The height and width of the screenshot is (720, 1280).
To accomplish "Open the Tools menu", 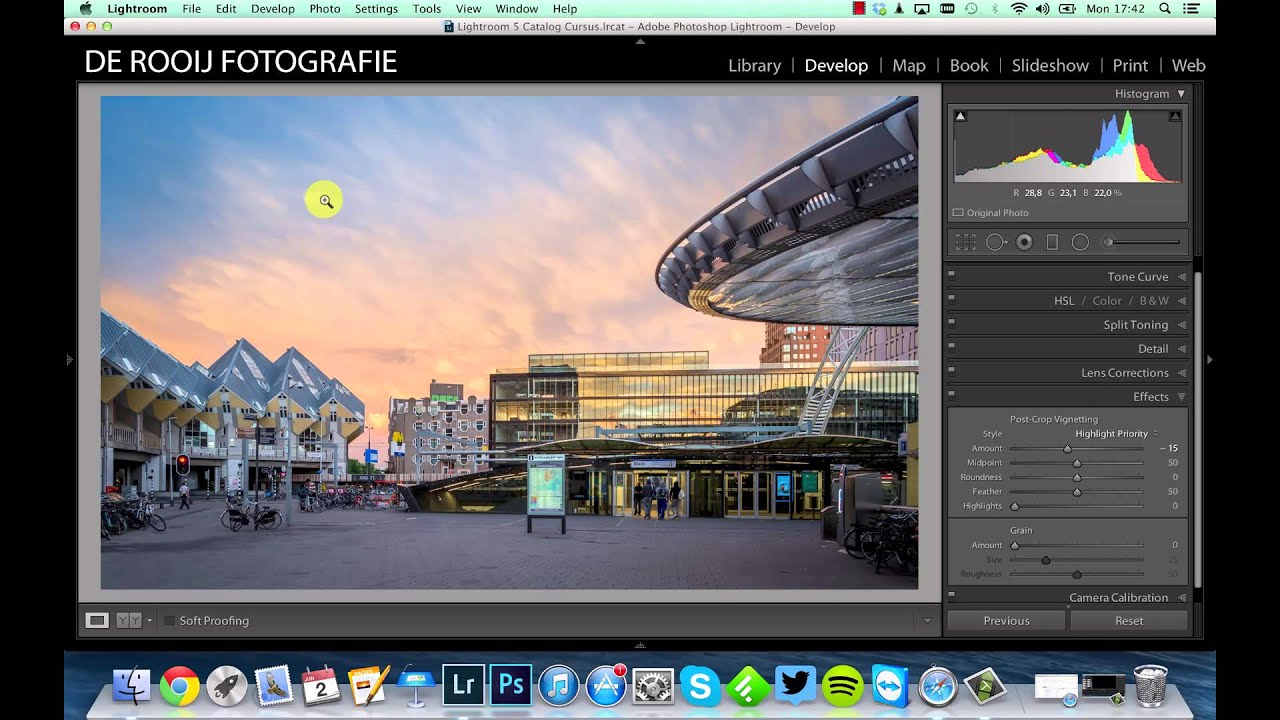I will point(426,9).
